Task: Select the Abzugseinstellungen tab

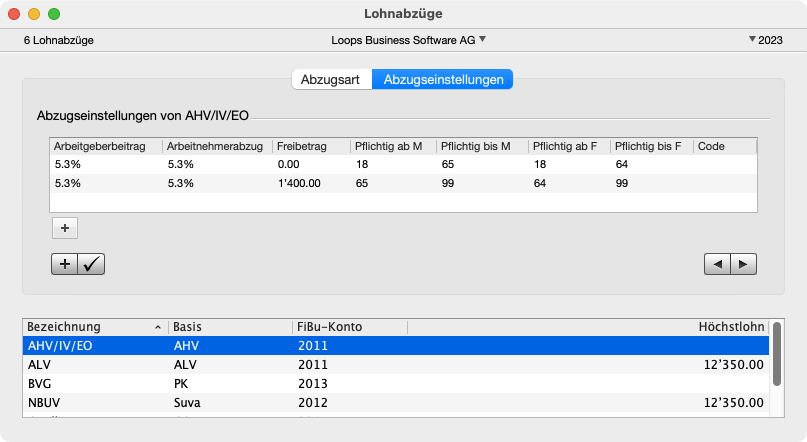Action: 443,79
